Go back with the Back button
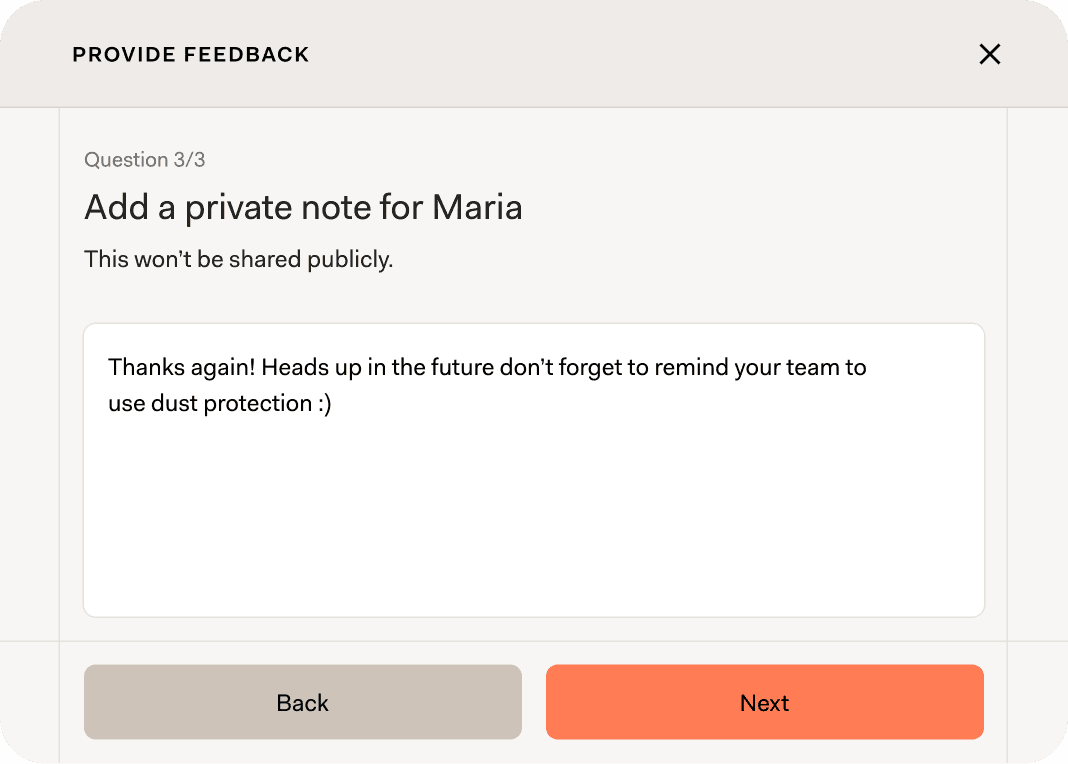The image size is (1068, 764). pyautogui.click(x=302, y=703)
